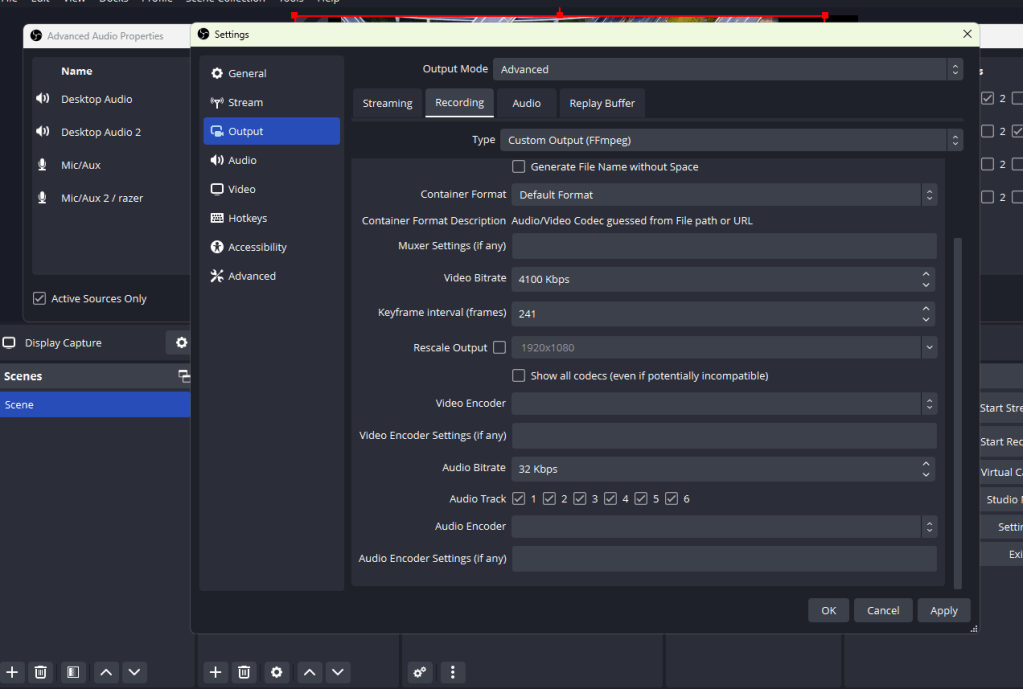The width and height of the screenshot is (1023, 689).
Task: Toggle the Rescale Output checkbox
Action: pos(500,348)
